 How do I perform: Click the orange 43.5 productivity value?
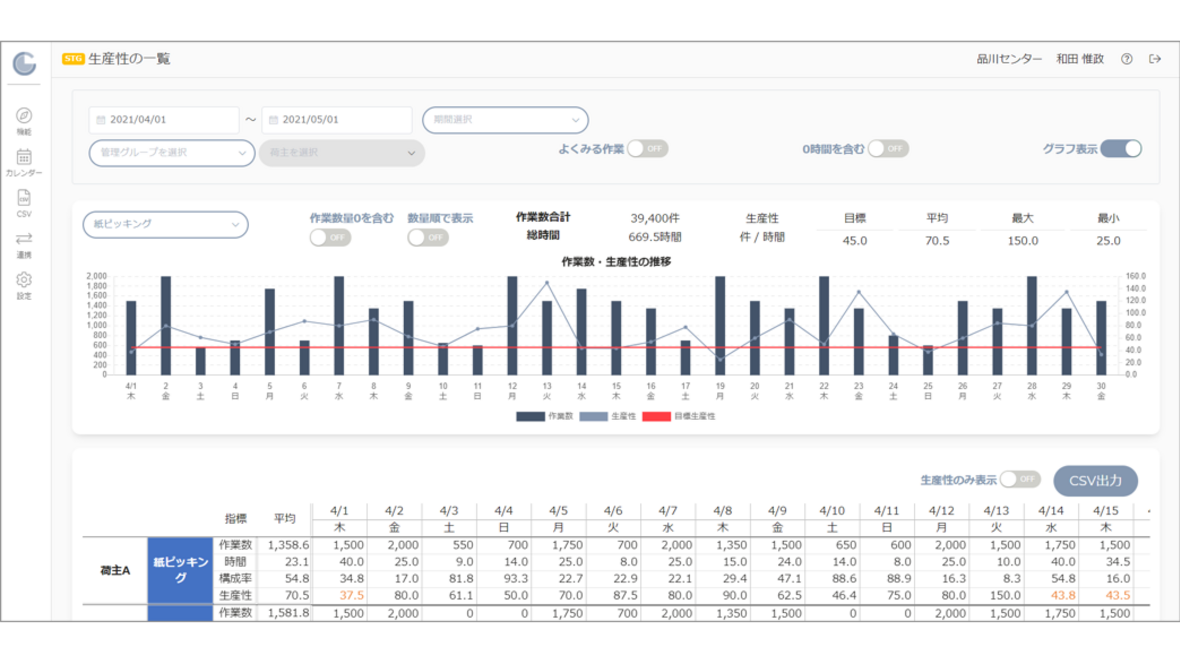(1118, 595)
